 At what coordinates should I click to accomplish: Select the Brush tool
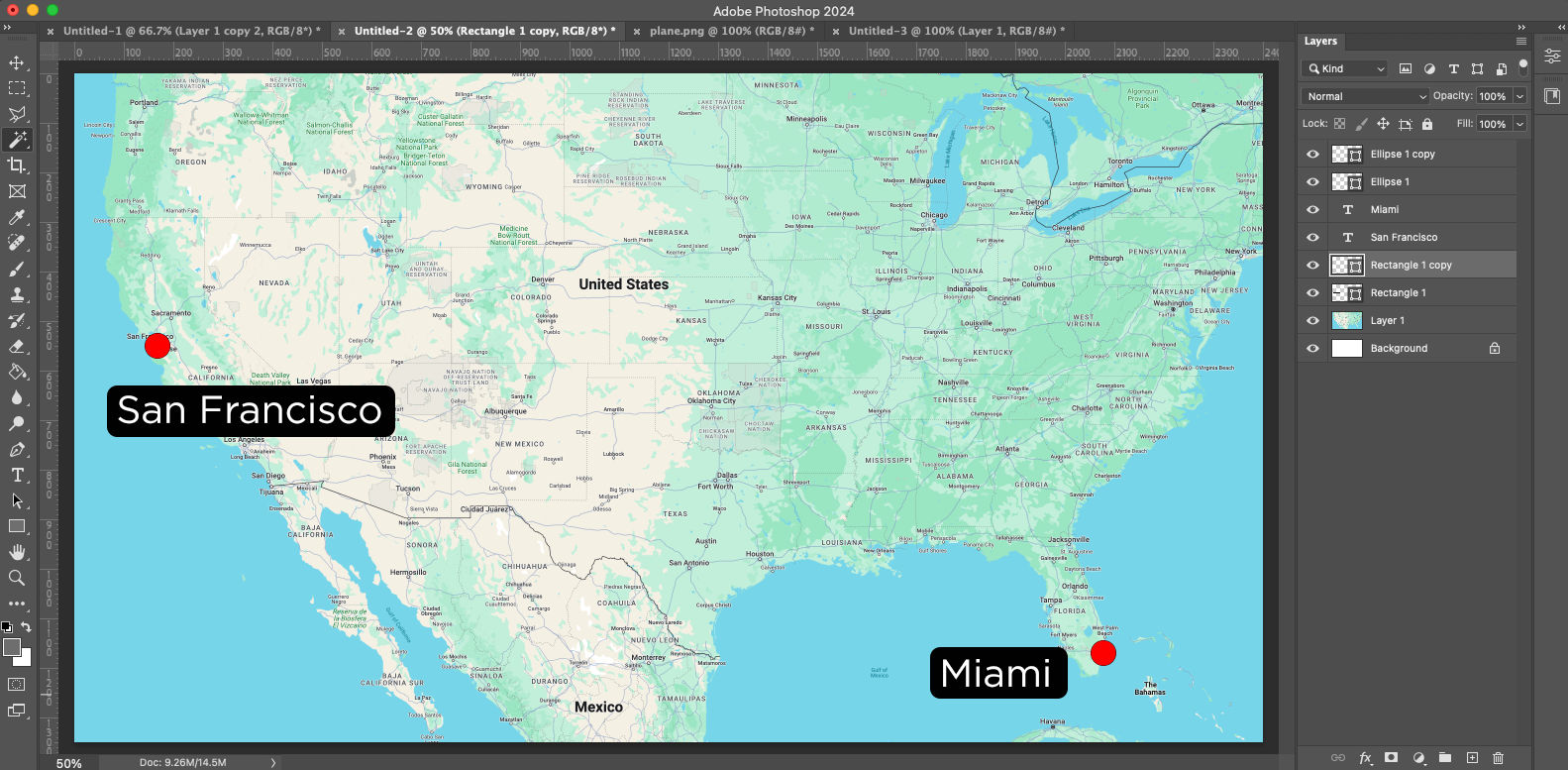coord(17,269)
